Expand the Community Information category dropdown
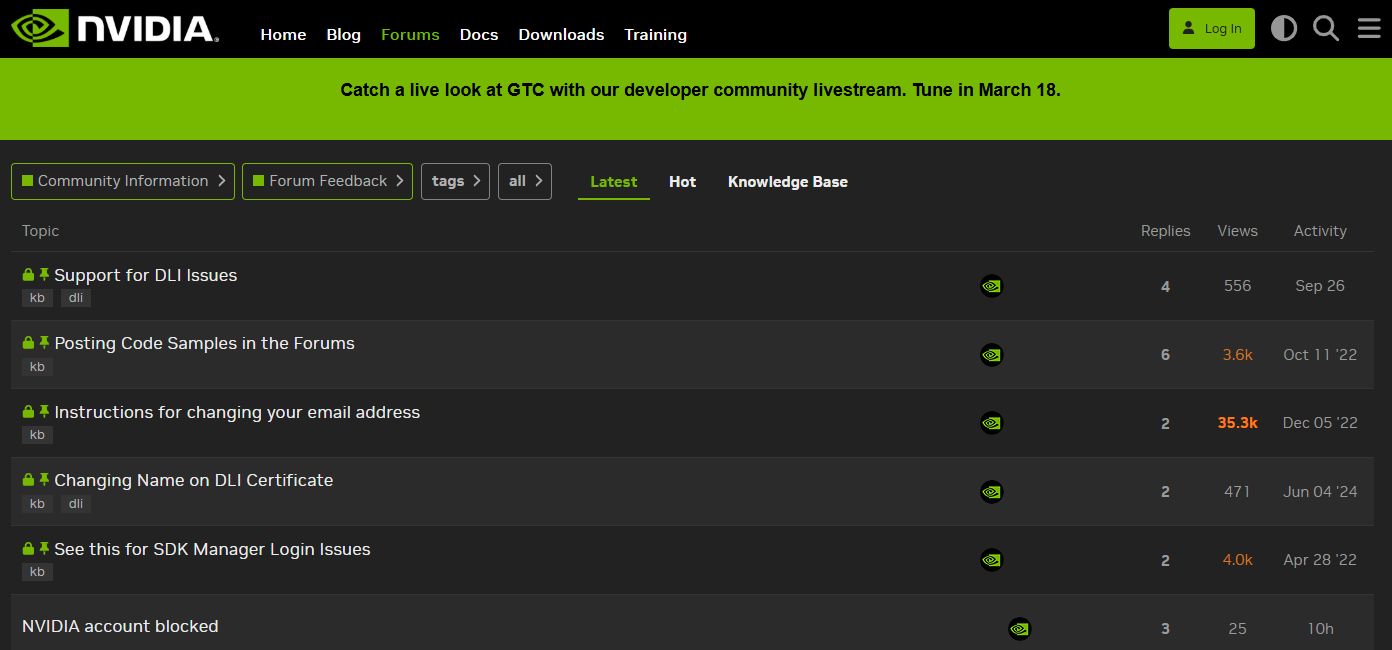1392x650 pixels. [123, 181]
